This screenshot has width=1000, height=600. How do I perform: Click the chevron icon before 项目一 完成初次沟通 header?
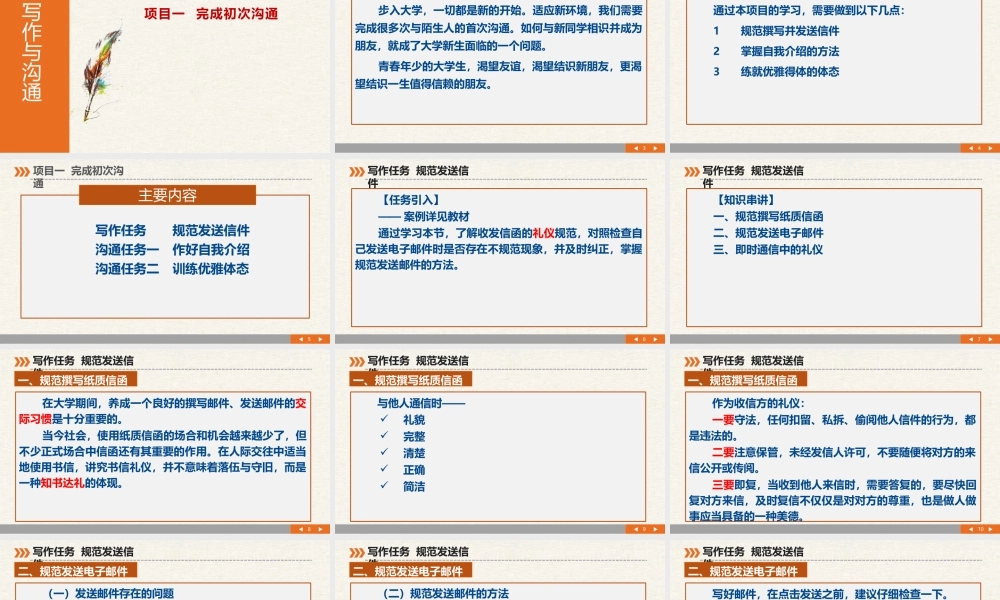tap(22, 172)
